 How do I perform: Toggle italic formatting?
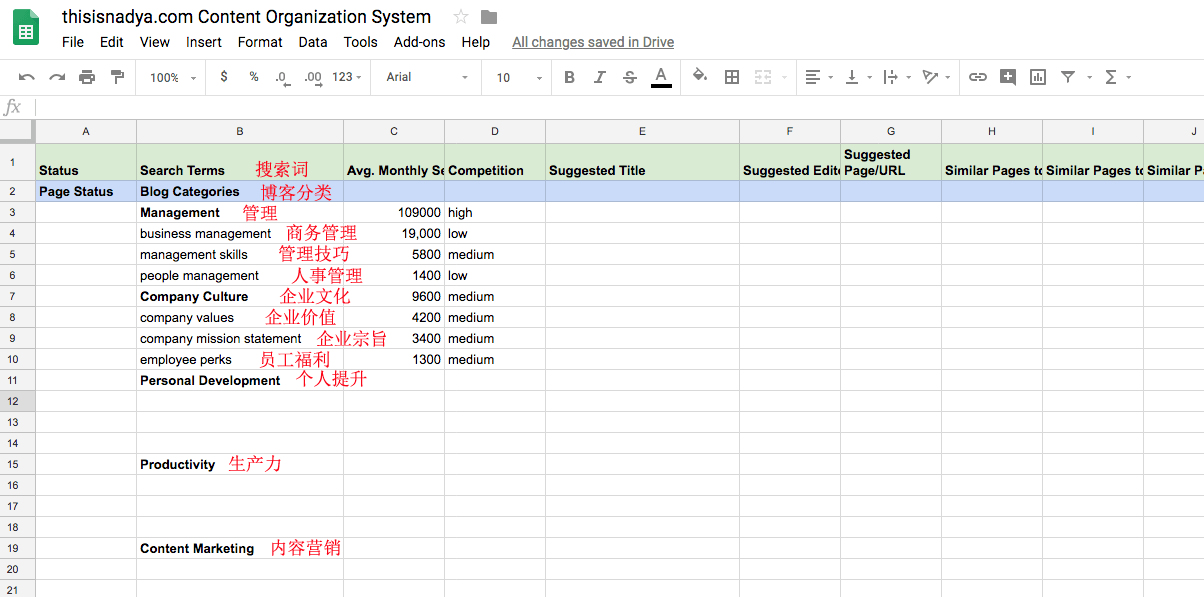point(599,77)
